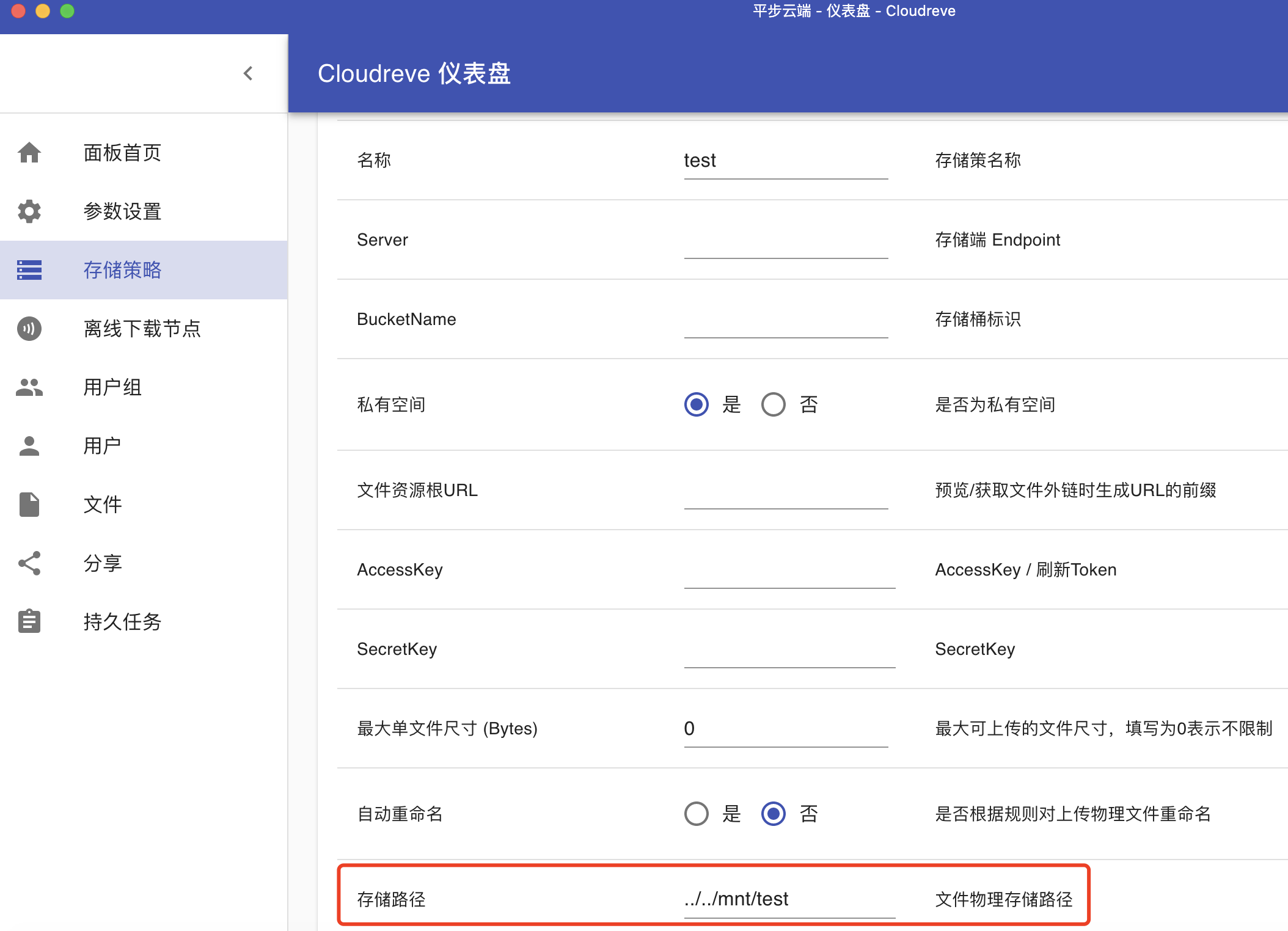Click the 用户 person icon

coord(29,445)
